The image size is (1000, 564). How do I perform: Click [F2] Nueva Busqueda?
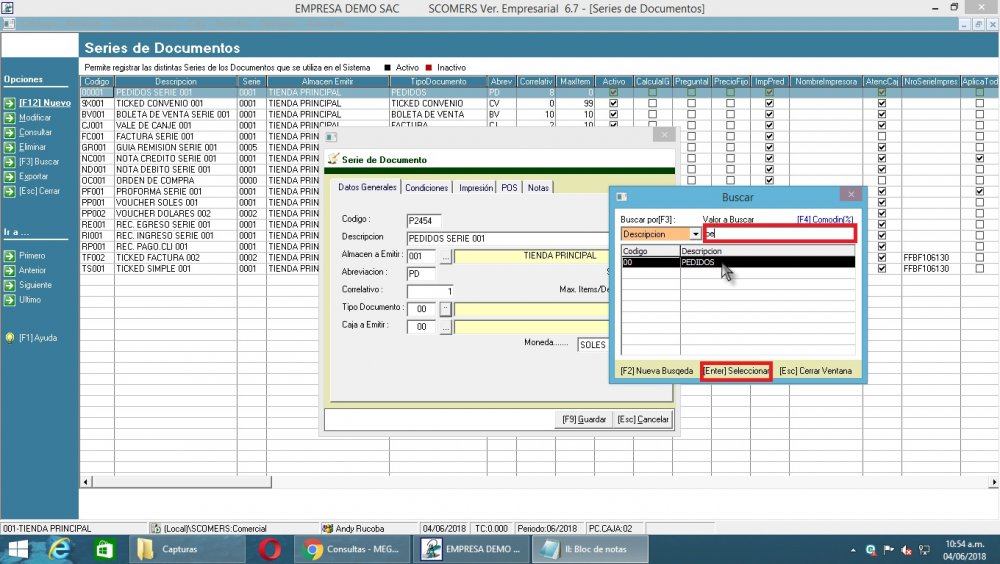coord(656,371)
